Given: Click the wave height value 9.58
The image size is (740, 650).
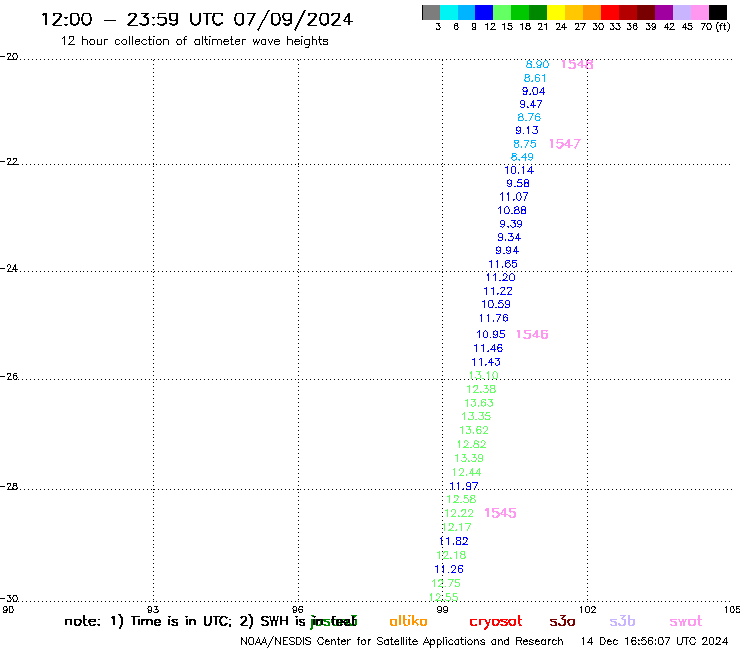Looking at the screenshot, I should [518, 183].
